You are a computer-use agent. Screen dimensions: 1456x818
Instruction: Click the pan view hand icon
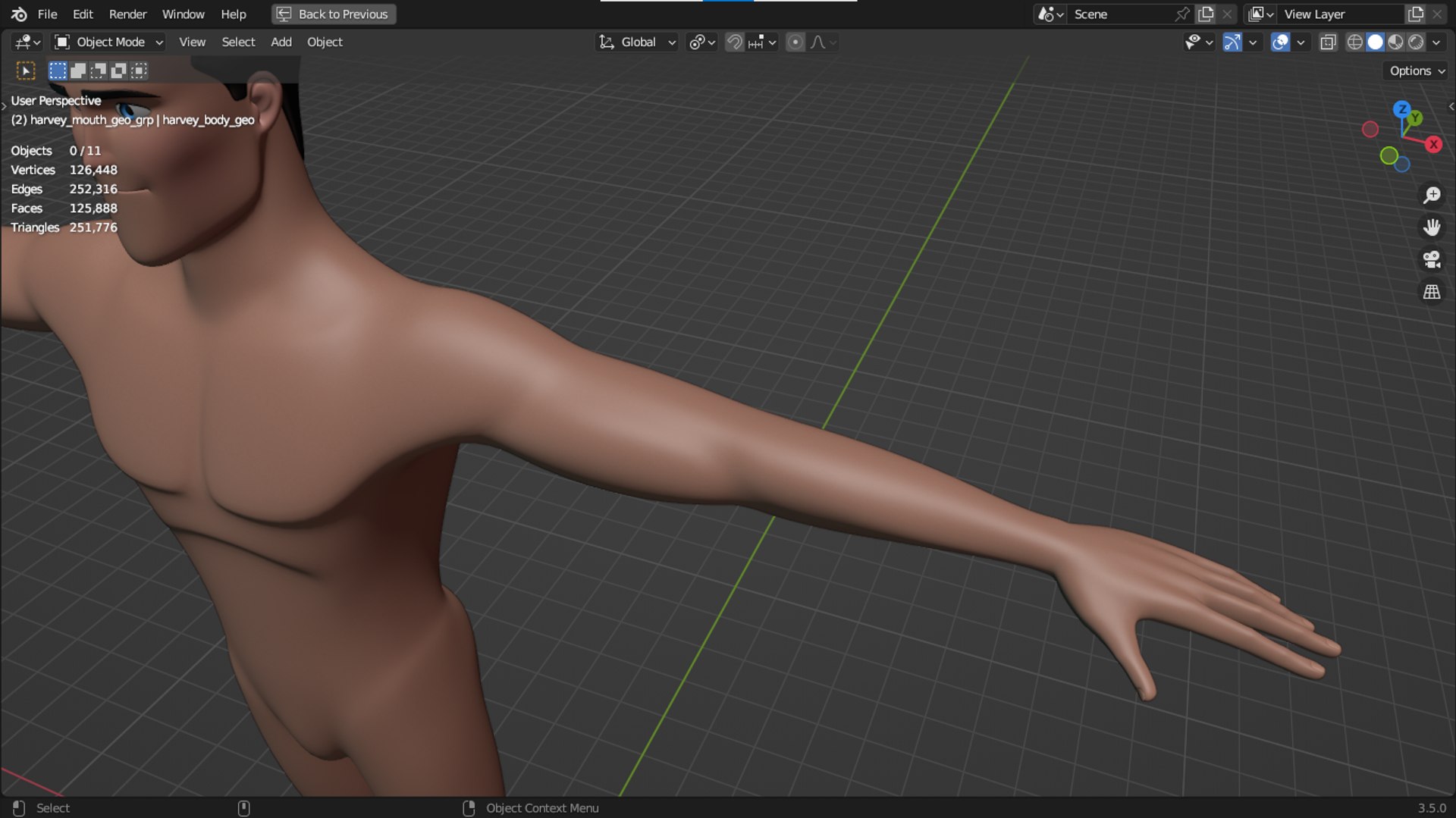click(x=1432, y=227)
